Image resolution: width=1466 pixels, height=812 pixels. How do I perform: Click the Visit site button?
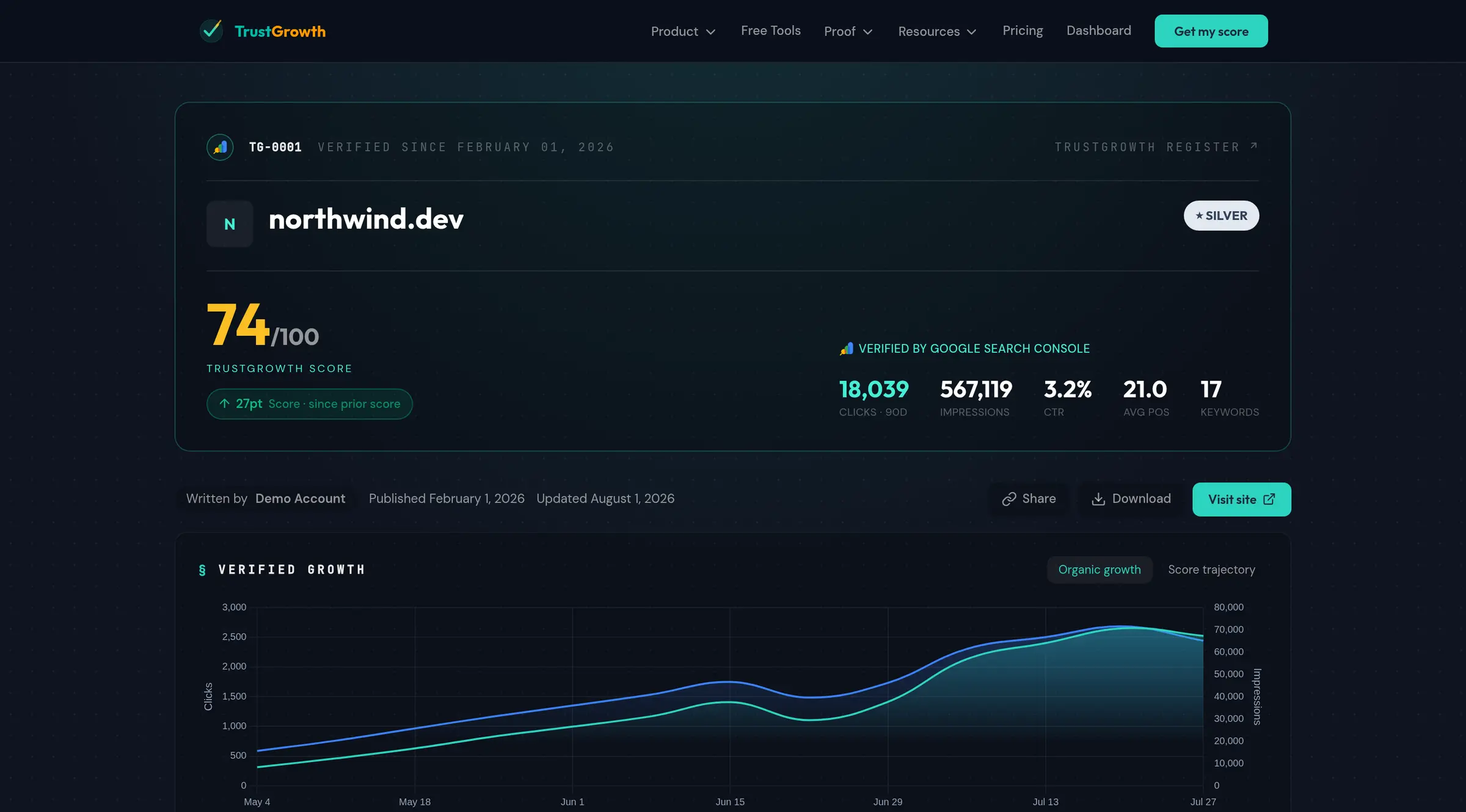(x=1241, y=499)
